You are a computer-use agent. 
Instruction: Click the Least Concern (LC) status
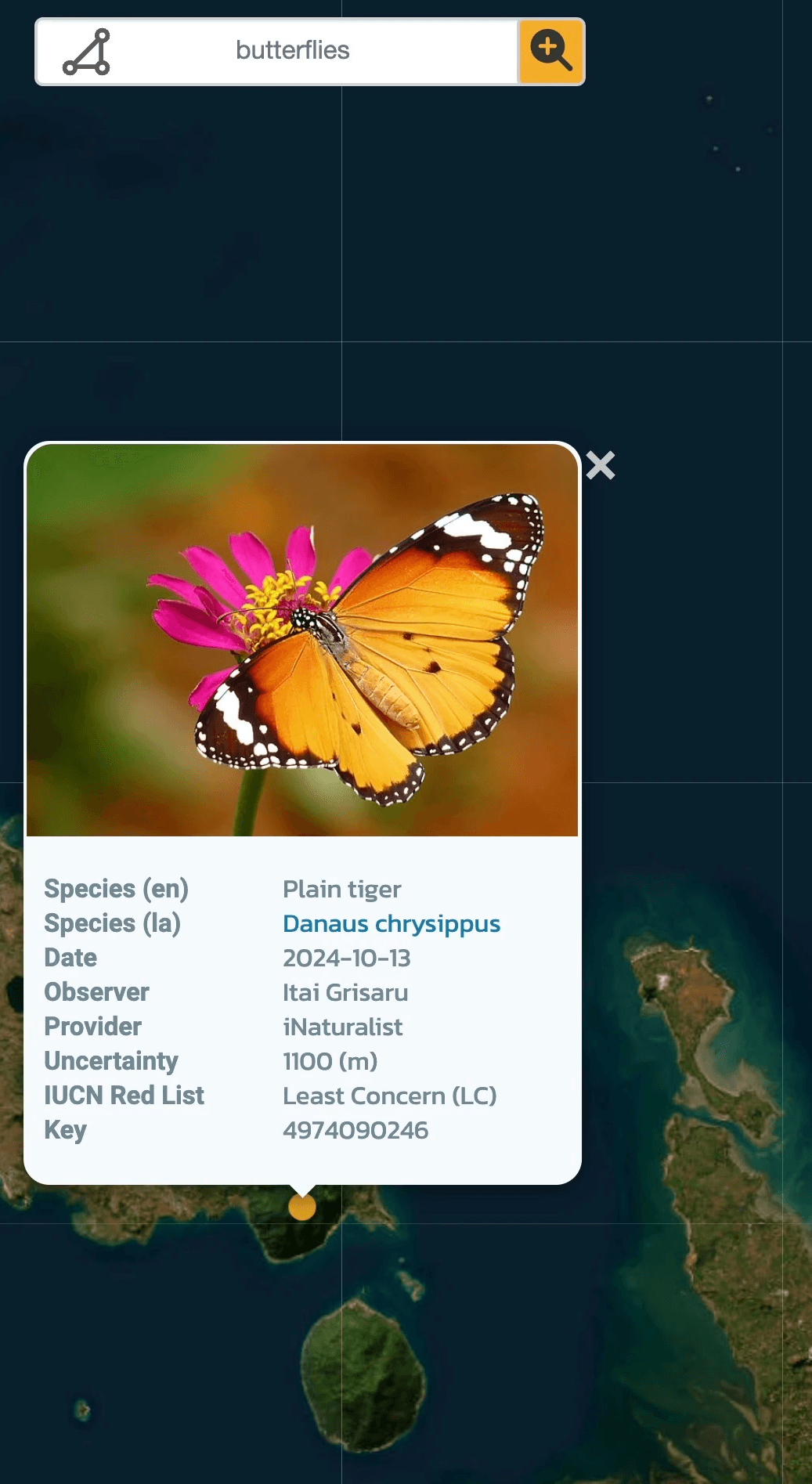390,1096
